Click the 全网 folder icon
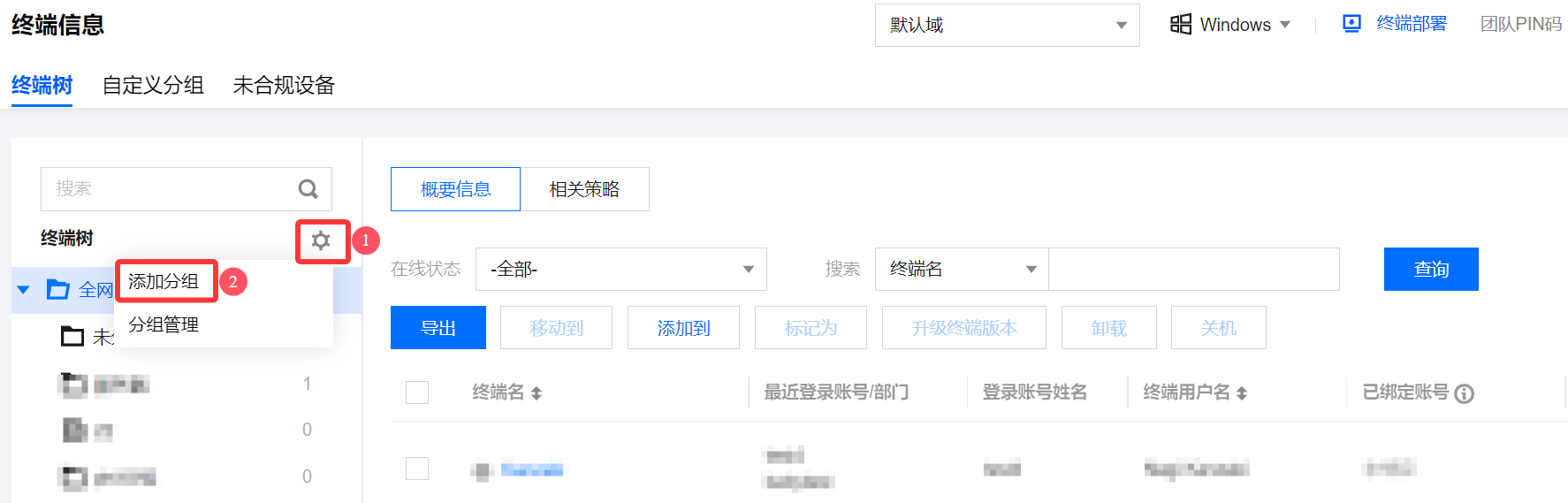Screen dimensions: 1568x503 click(58, 289)
